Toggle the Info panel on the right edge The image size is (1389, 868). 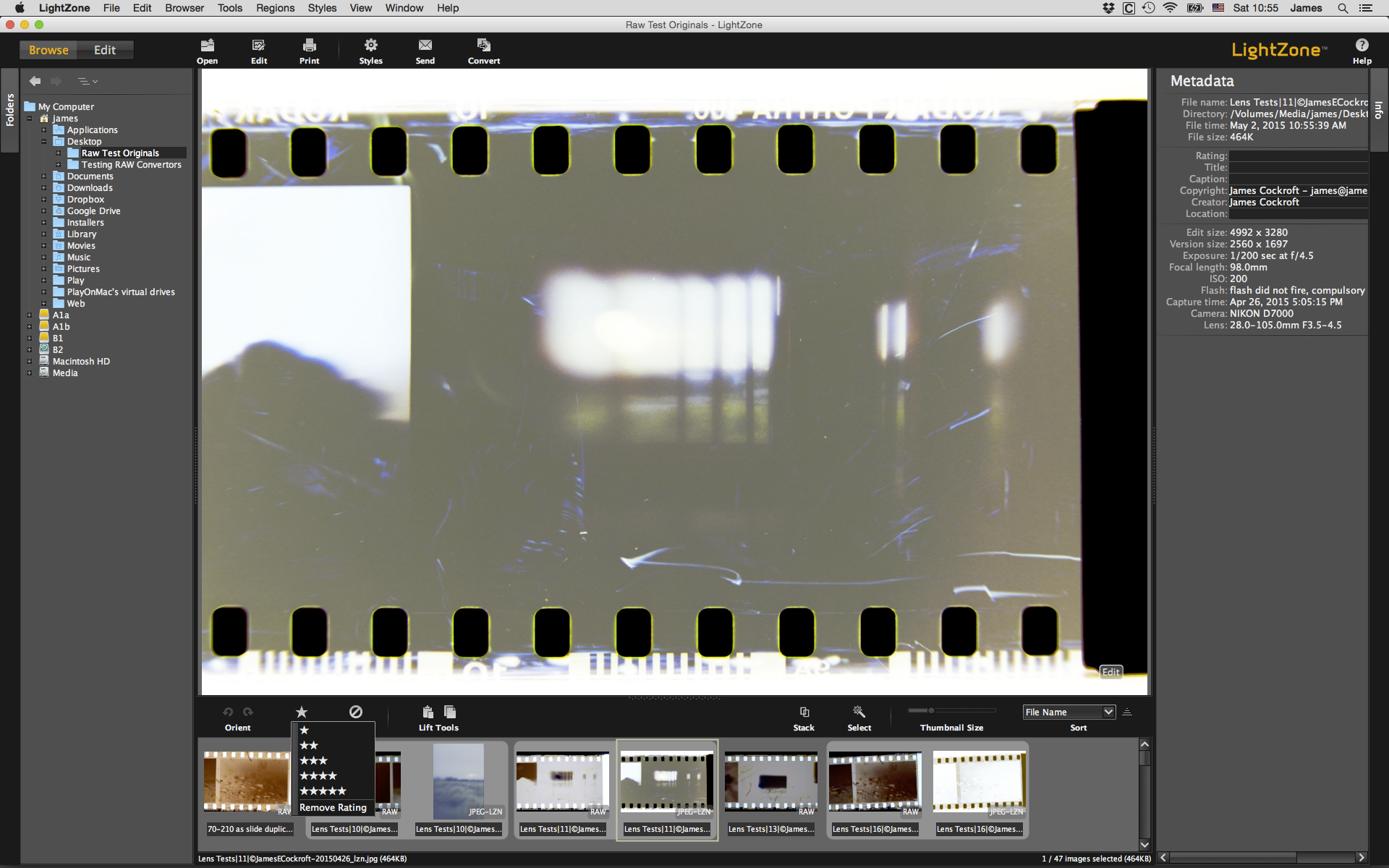[x=1380, y=109]
